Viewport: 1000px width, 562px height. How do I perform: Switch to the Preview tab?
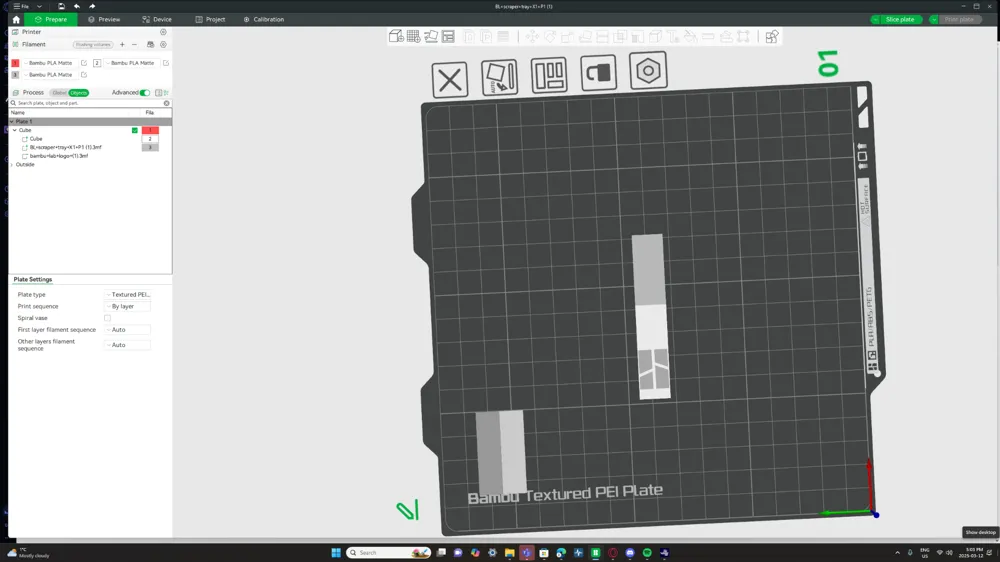104,20
